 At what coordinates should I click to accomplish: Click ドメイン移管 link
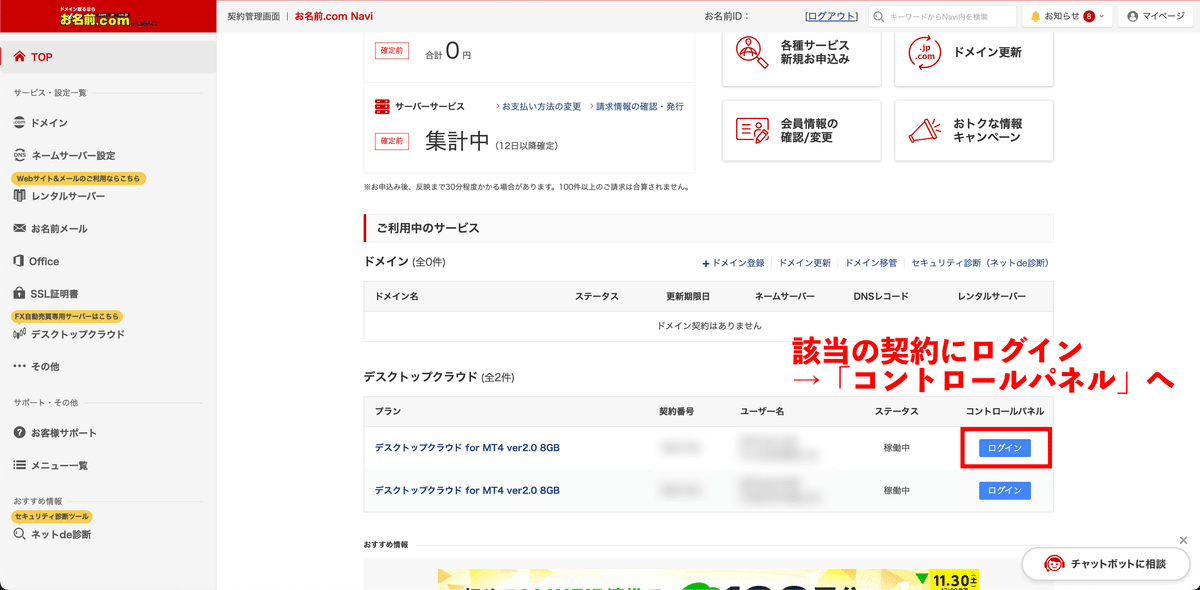[871, 263]
